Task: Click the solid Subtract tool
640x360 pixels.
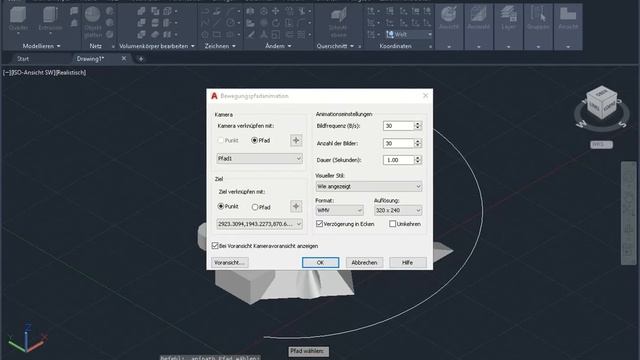Action: pos(141,23)
